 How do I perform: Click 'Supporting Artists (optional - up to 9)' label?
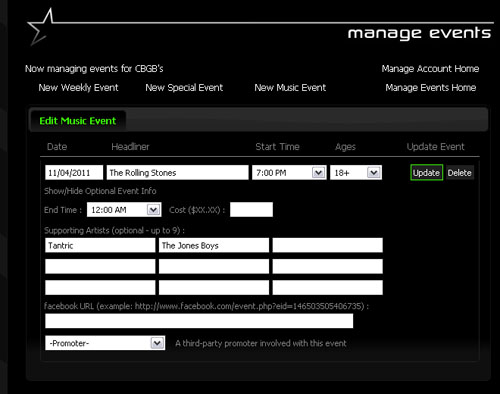coord(114,230)
